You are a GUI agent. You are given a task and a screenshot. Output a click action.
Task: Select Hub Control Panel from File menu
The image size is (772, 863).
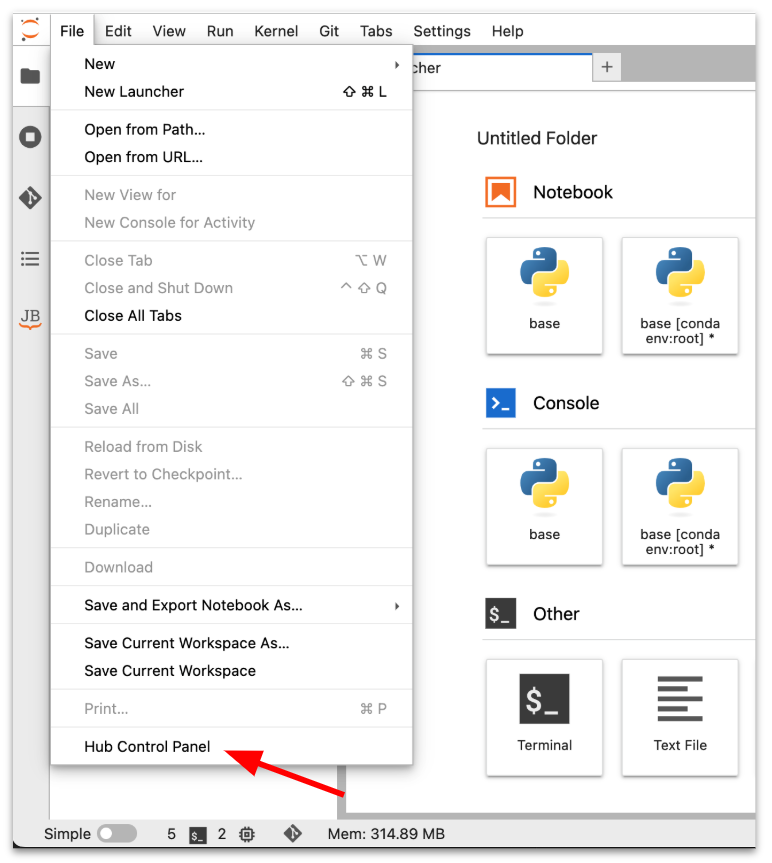[x=147, y=746]
